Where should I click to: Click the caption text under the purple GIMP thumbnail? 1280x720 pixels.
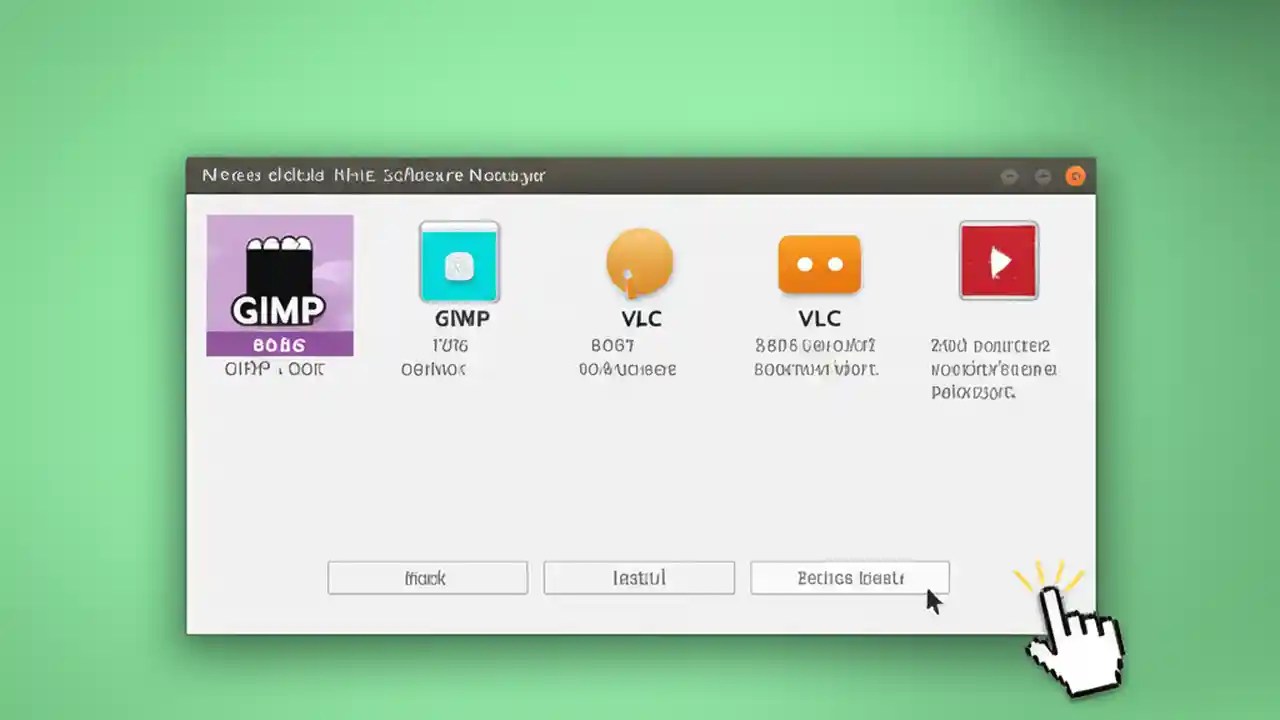(x=276, y=369)
